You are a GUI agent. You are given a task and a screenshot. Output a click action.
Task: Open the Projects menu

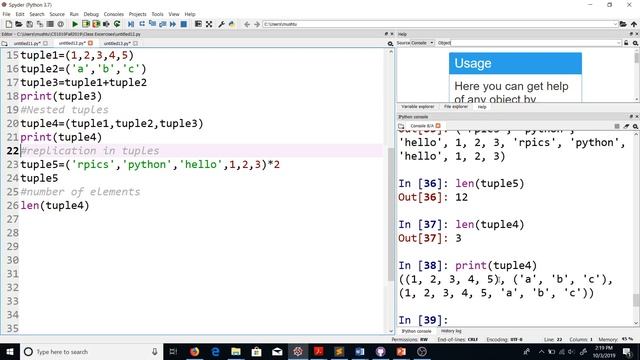pos(138,14)
